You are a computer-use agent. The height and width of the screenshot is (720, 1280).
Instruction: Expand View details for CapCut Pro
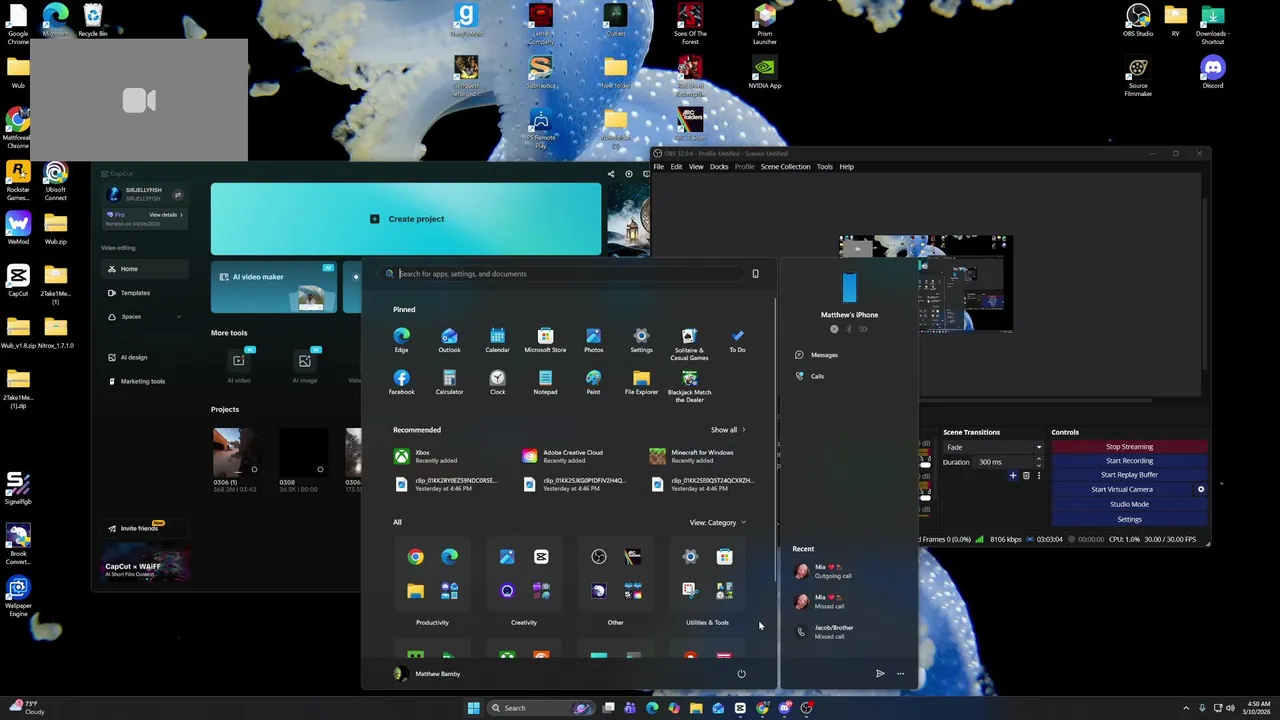[166, 215]
